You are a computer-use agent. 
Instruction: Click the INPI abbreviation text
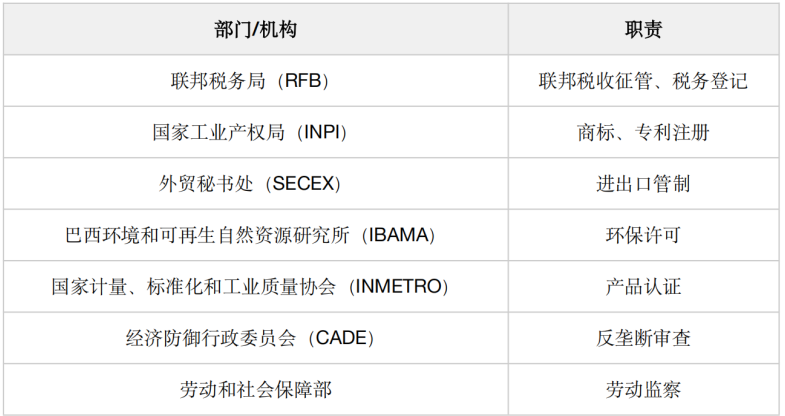coord(322,132)
